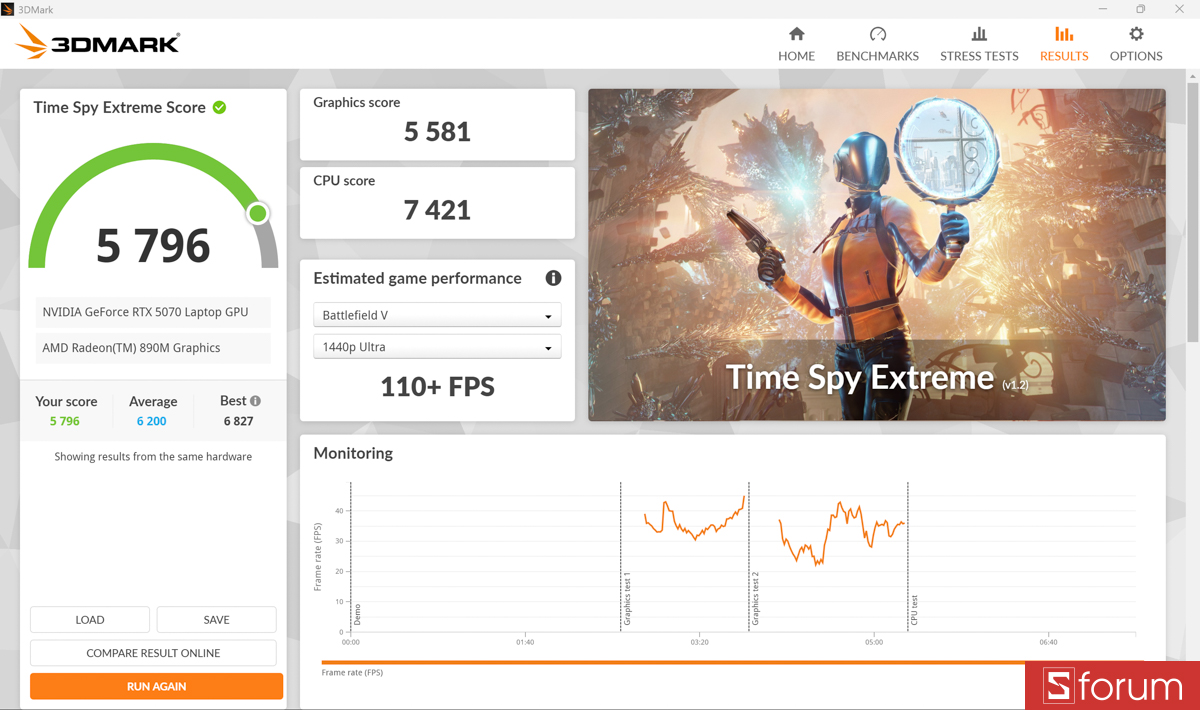Open the Battlefield V game dropdown

[x=437, y=315]
